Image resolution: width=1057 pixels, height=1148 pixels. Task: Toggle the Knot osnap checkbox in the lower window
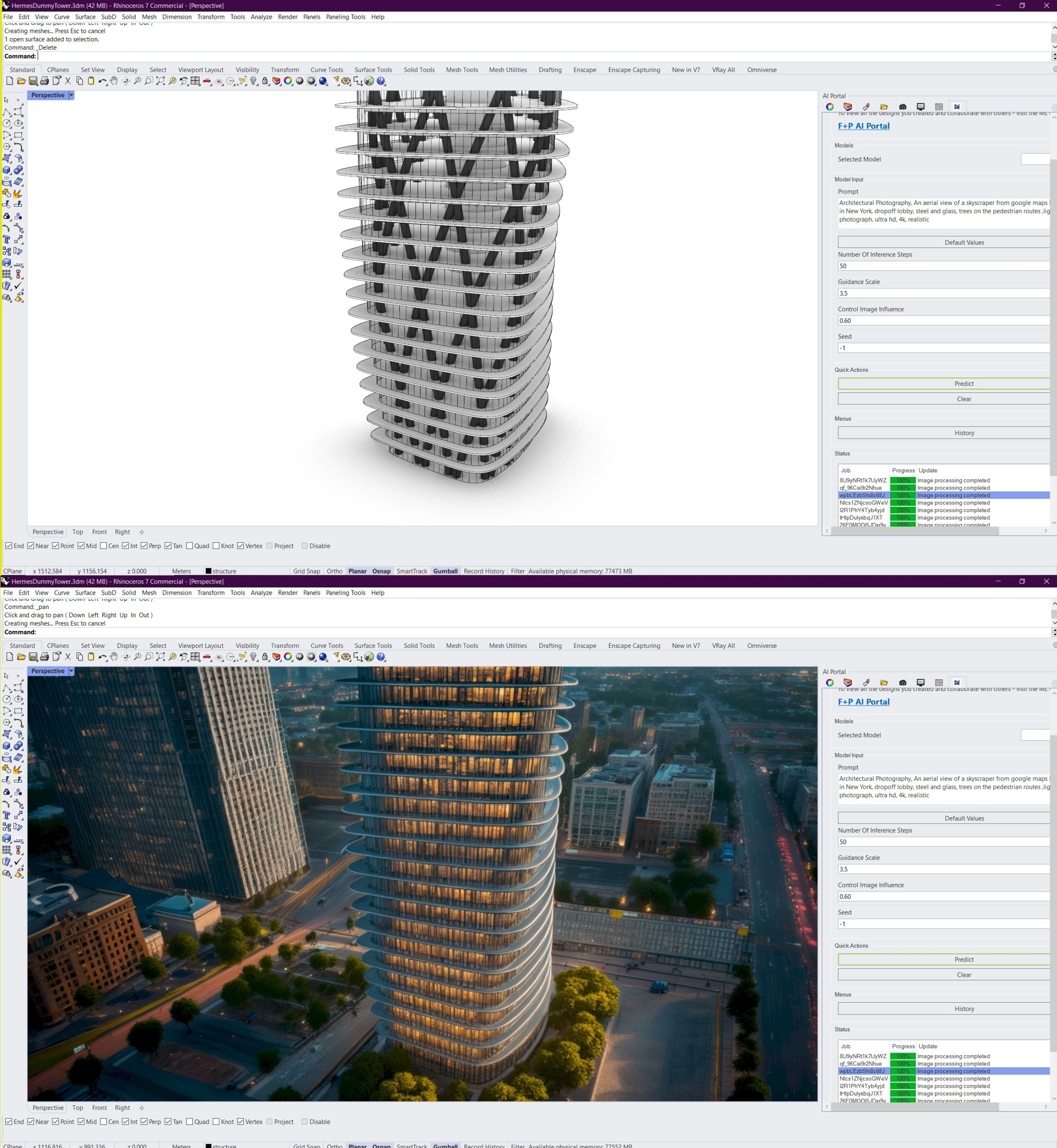point(216,1122)
